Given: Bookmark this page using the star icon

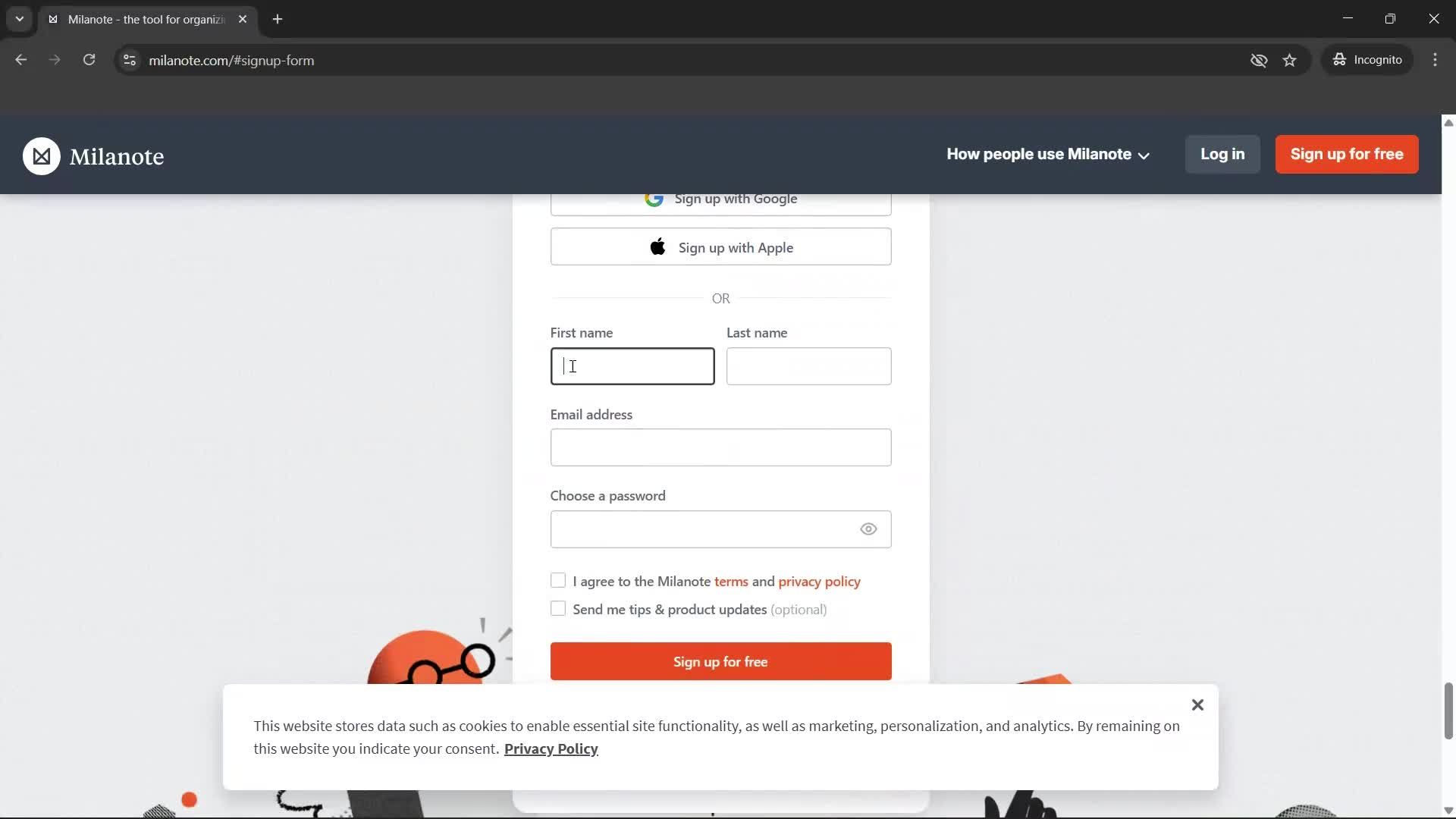Looking at the screenshot, I should [x=1290, y=60].
